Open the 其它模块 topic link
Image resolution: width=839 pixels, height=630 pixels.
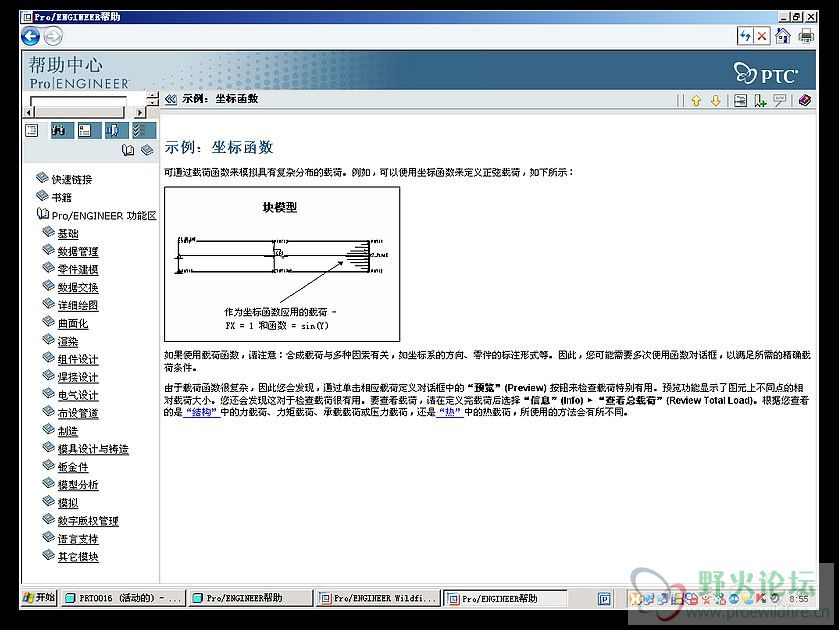click(78, 557)
